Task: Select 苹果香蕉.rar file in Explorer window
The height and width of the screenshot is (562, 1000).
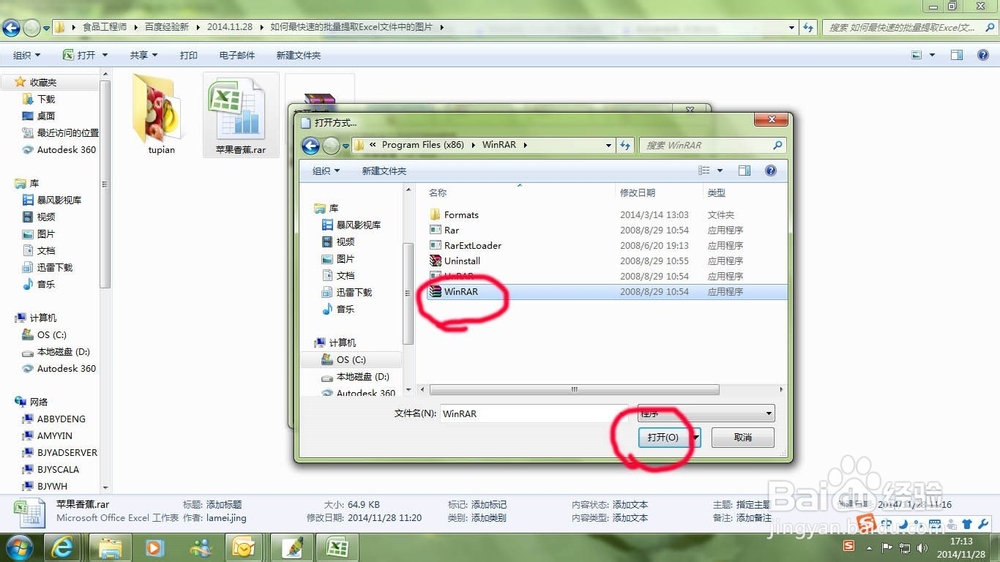Action: (240, 115)
